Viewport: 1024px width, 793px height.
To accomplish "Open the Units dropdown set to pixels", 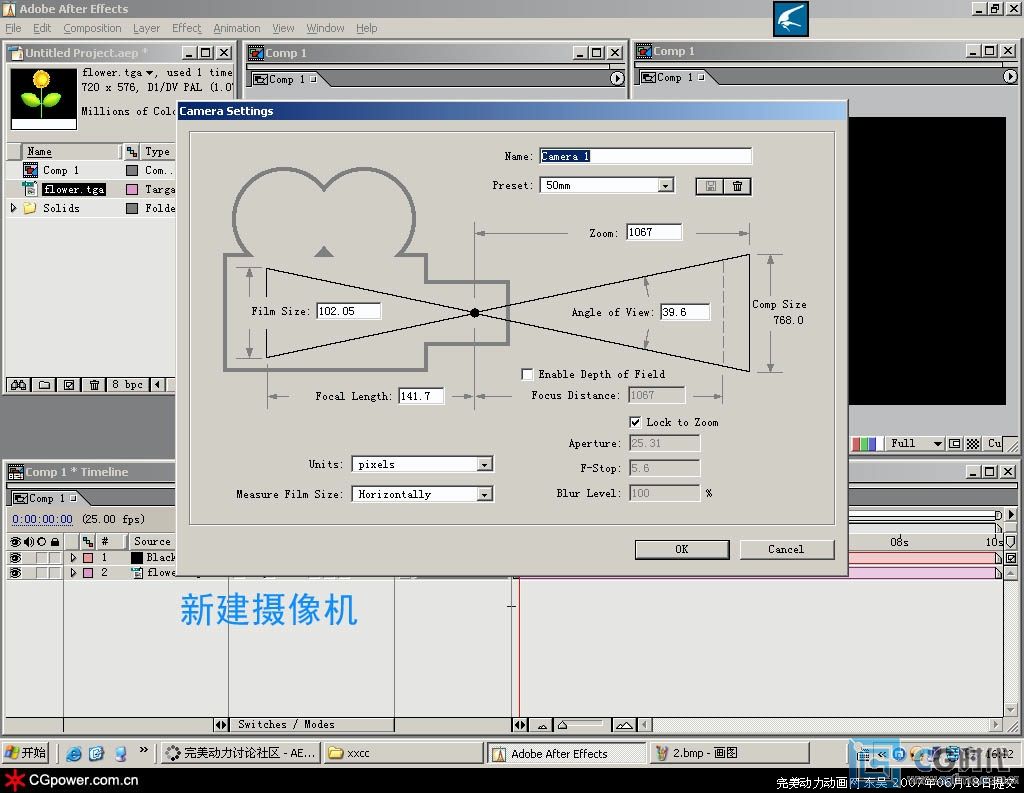I will [x=484, y=464].
